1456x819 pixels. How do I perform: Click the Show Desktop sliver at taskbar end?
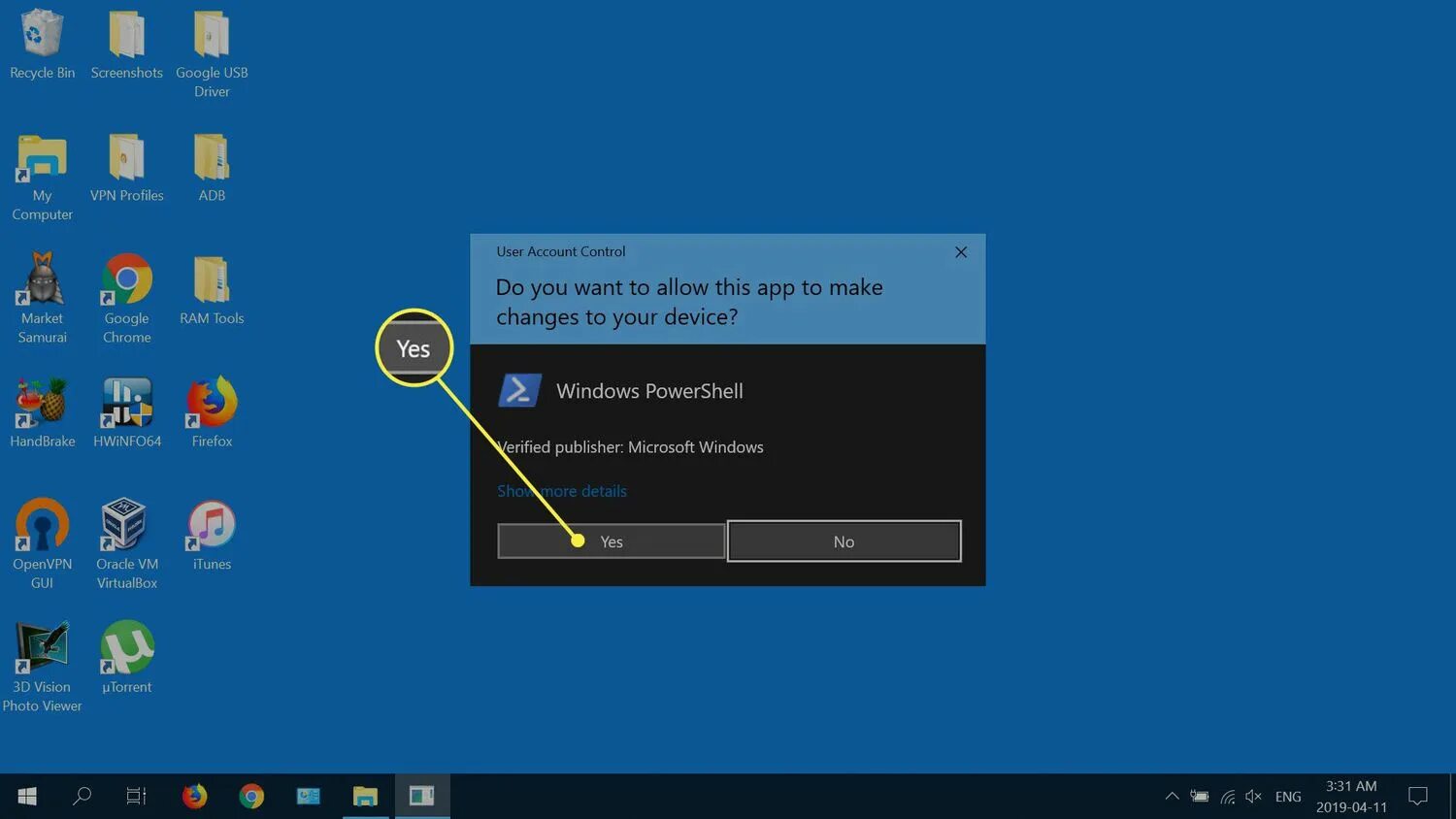[x=1452, y=797]
